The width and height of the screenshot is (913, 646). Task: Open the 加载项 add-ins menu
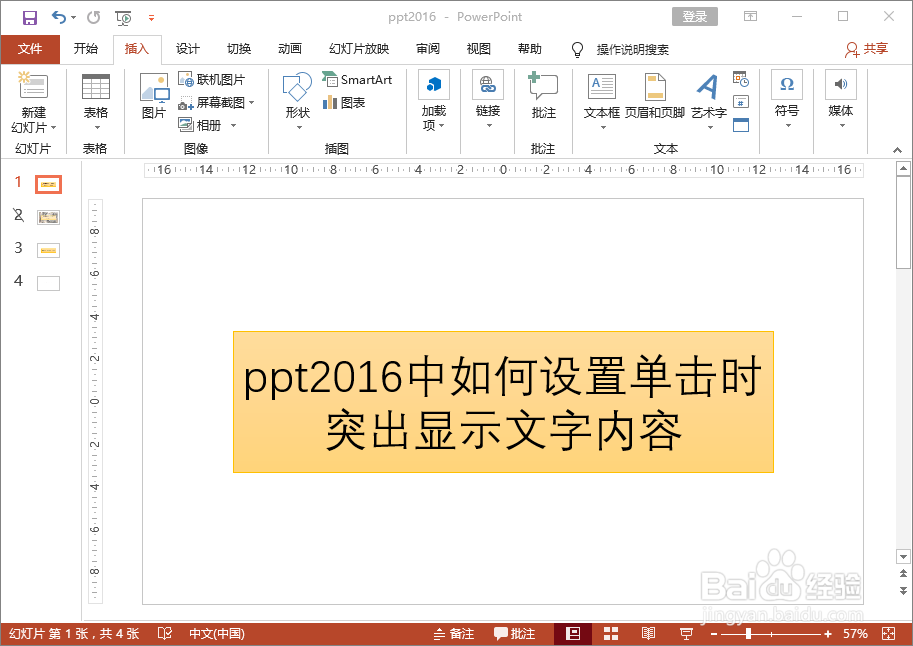[434, 101]
